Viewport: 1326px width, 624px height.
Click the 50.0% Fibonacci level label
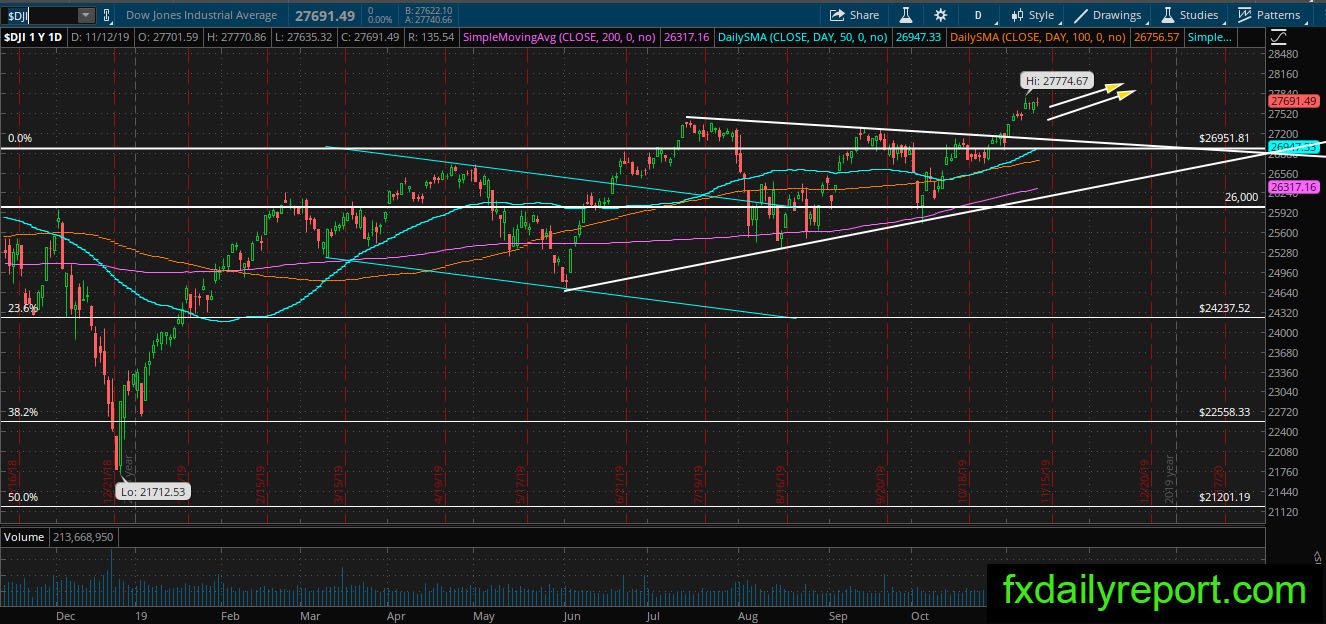point(22,497)
